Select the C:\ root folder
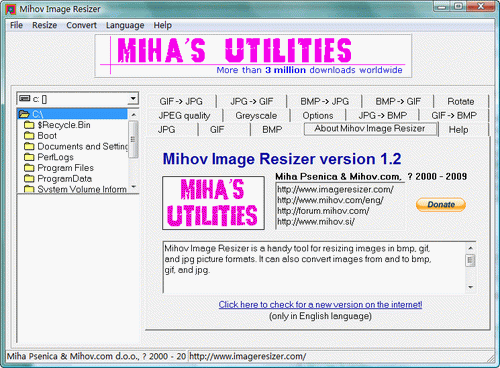Image resolution: width=500 pixels, height=368 pixels. coord(72,114)
